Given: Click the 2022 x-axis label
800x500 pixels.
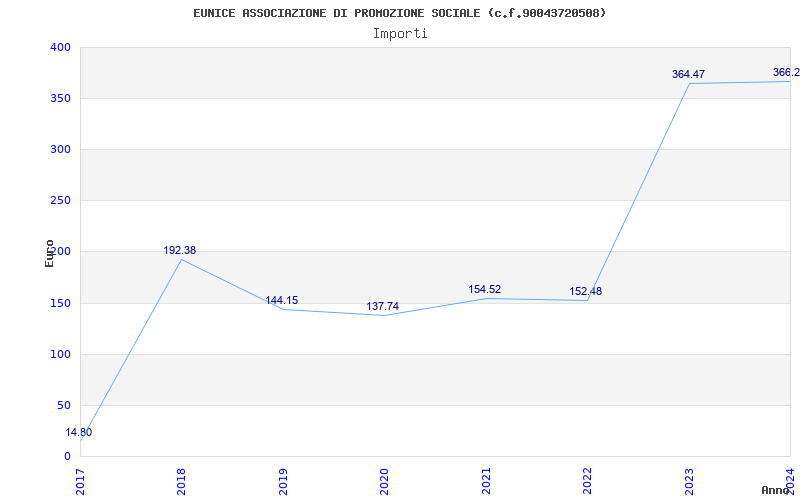Looking at the screenshot, I should click(x=587, y=481).
